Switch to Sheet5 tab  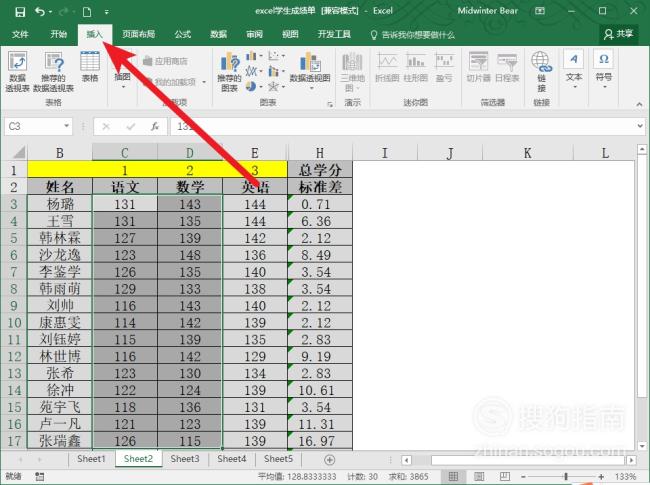(279, 459)
